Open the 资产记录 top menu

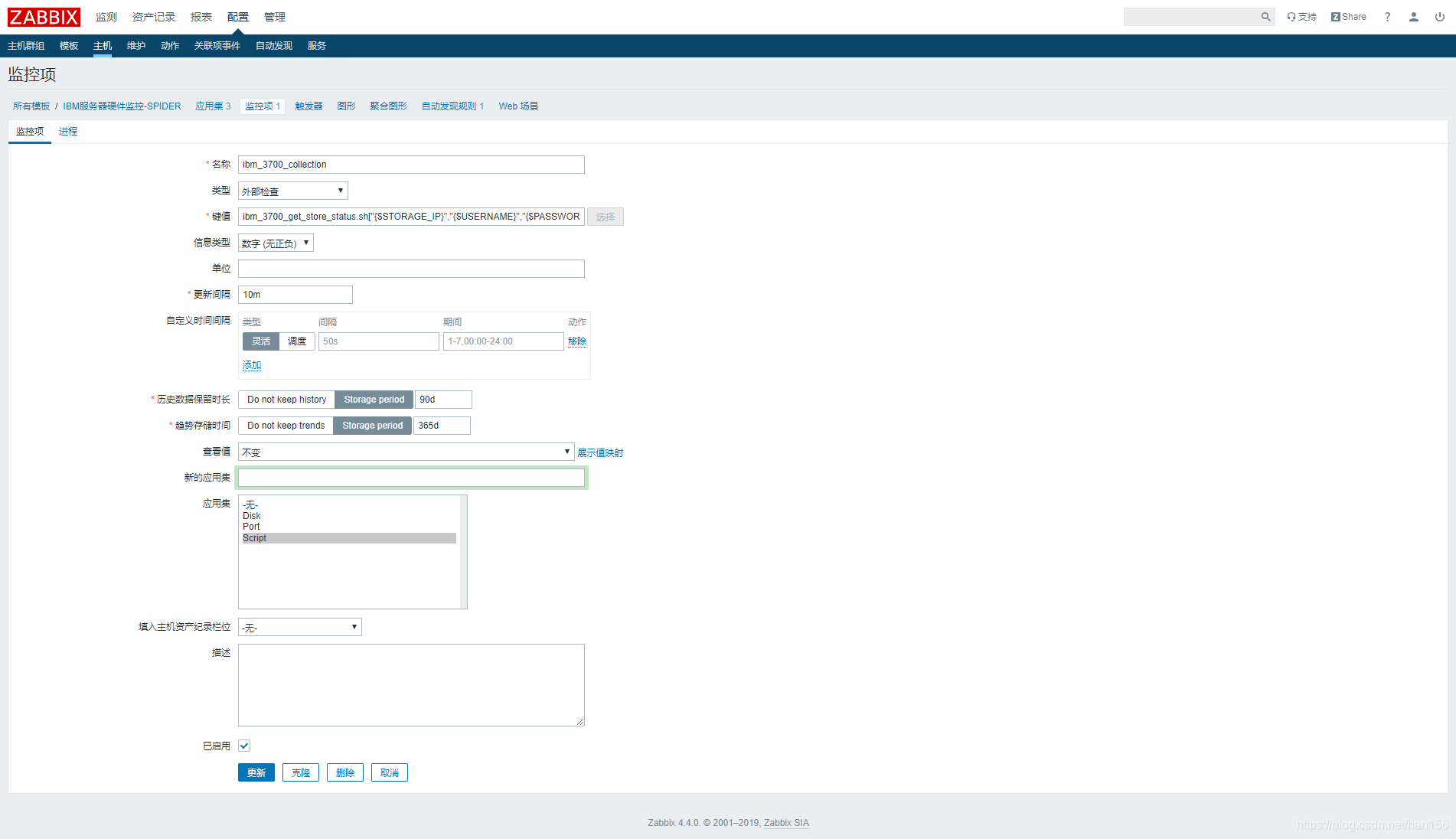[x=154, y=17]
